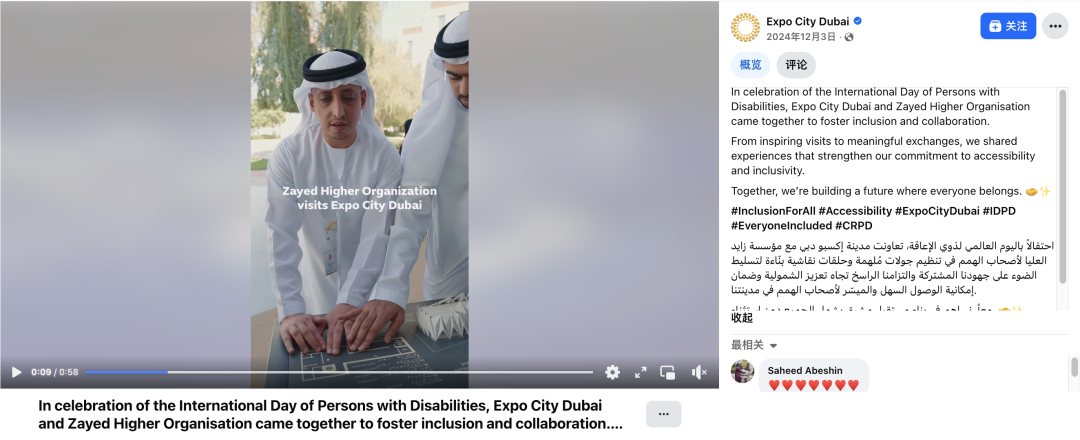The image size is (1080, 440).
Task: Open Saheed Abeshin's commenter avatar
Action: (742, 371)
